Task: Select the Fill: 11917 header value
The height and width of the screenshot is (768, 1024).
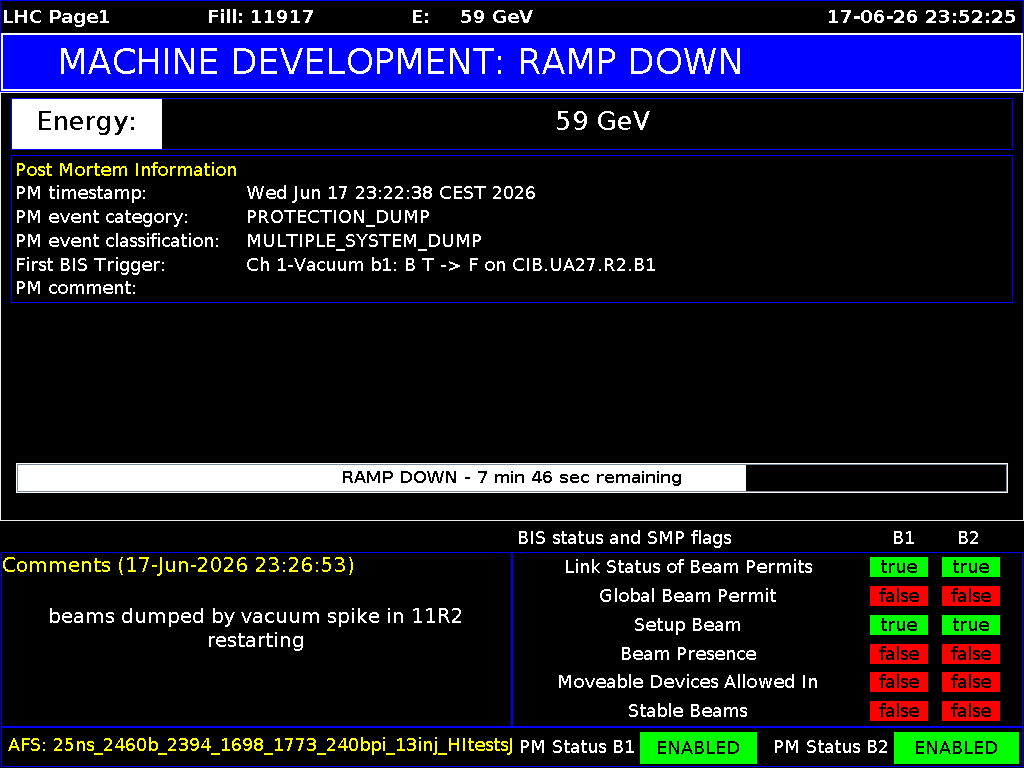Action: coord(261,17)
